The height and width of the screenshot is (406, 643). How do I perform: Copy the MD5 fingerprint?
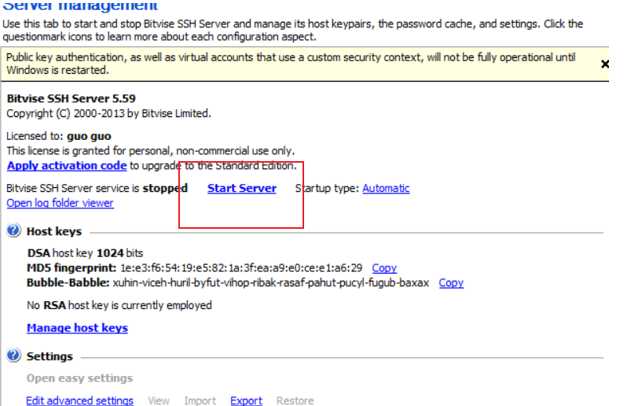pos(384,268)
